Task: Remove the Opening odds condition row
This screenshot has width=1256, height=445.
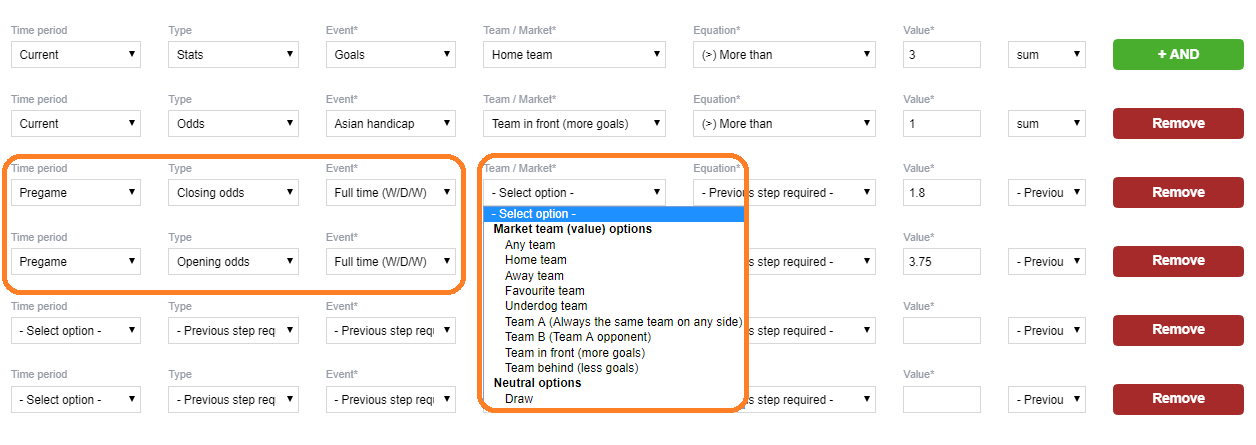Action: click(x=1178, y=260)
